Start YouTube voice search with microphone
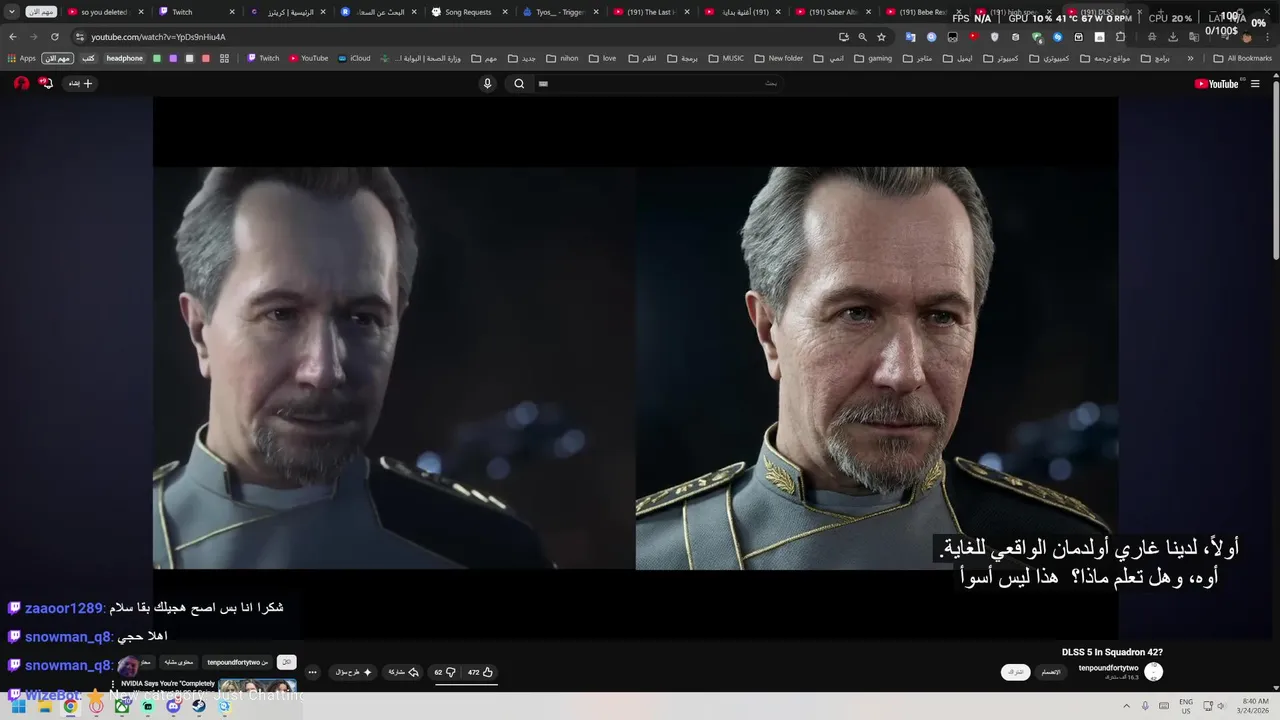Viewport: 1280px width, 720px height. 487,84
